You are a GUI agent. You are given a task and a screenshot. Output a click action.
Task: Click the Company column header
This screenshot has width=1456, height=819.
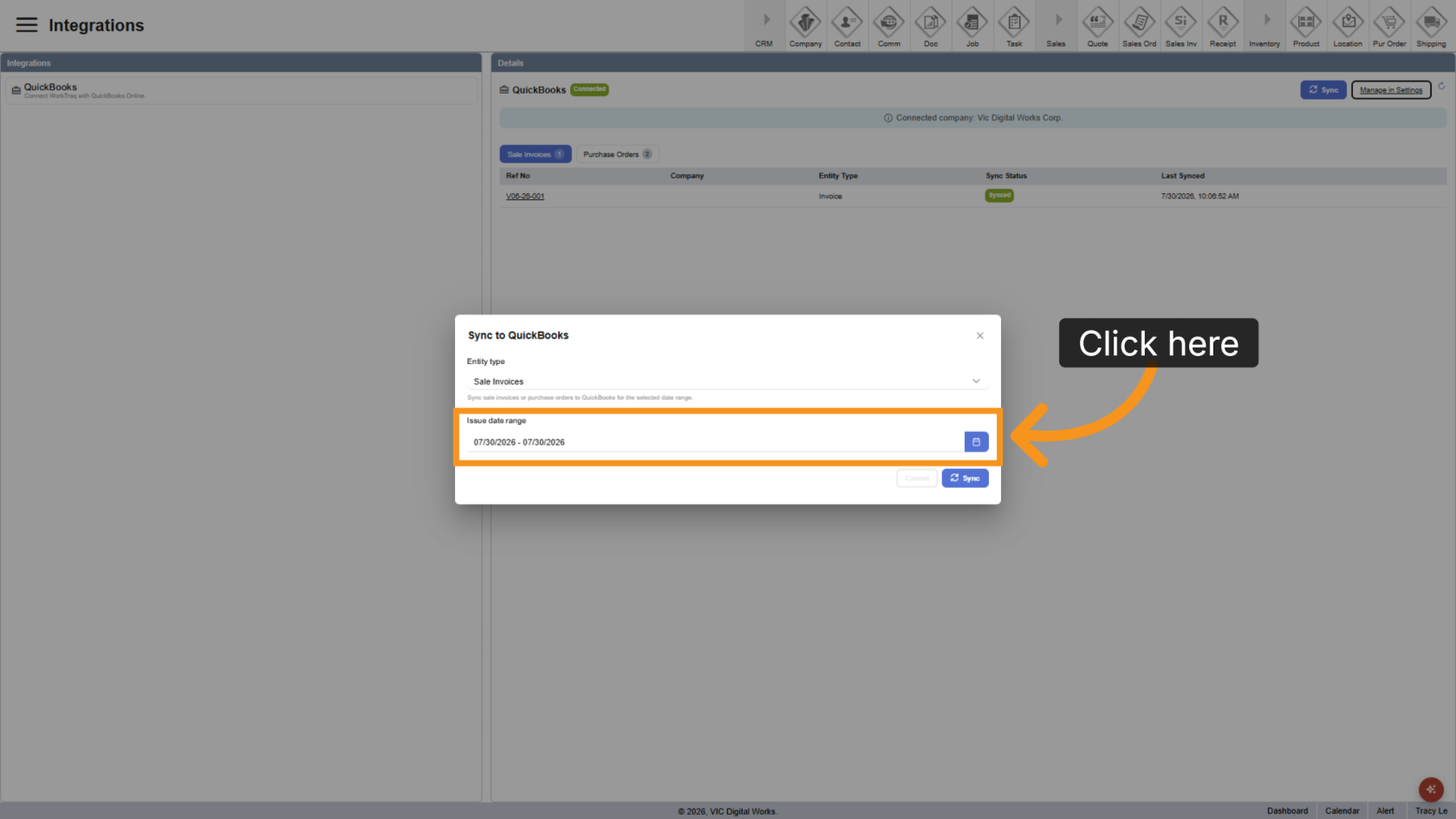[687, 176]
